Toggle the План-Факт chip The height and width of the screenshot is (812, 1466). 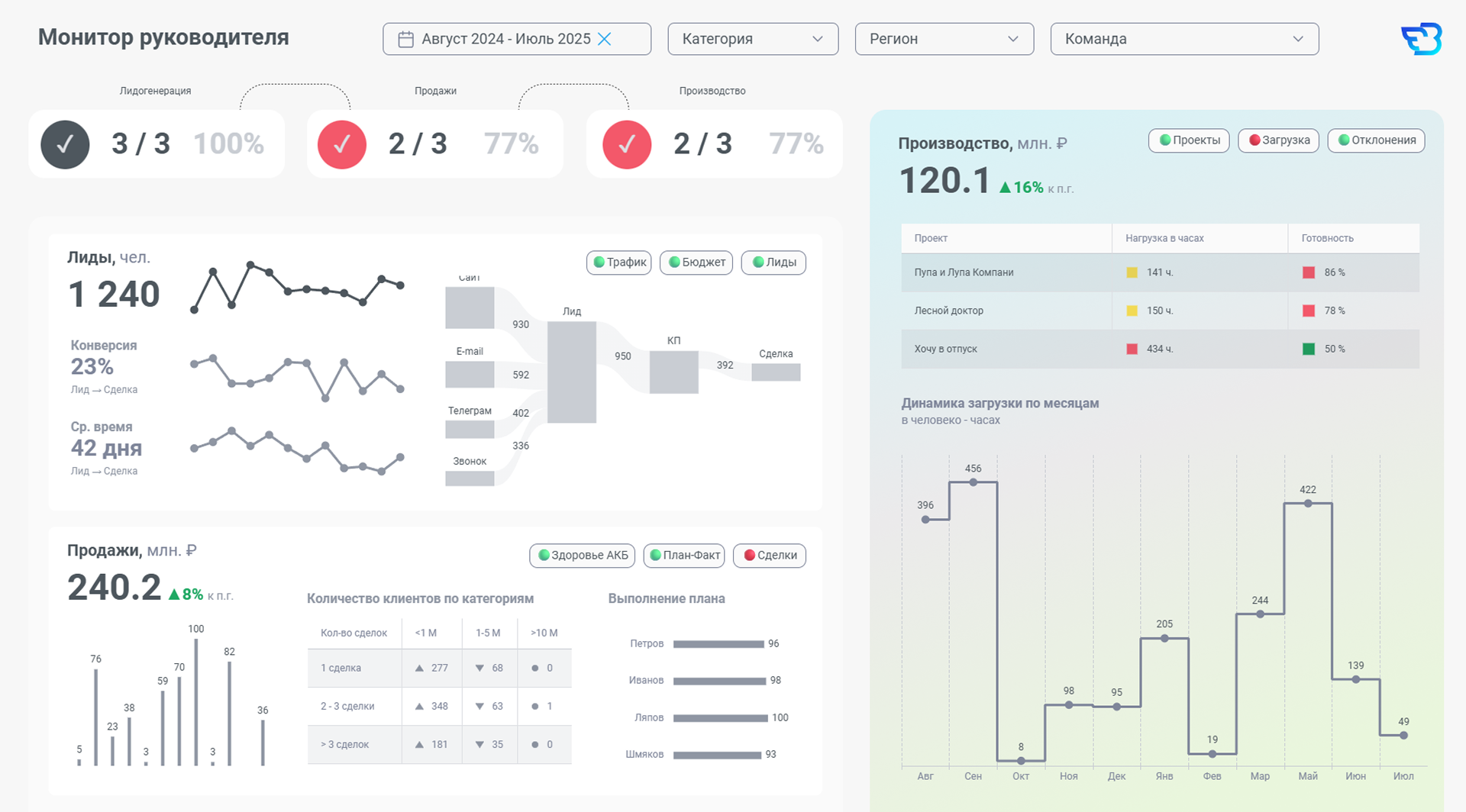(684, 556)
